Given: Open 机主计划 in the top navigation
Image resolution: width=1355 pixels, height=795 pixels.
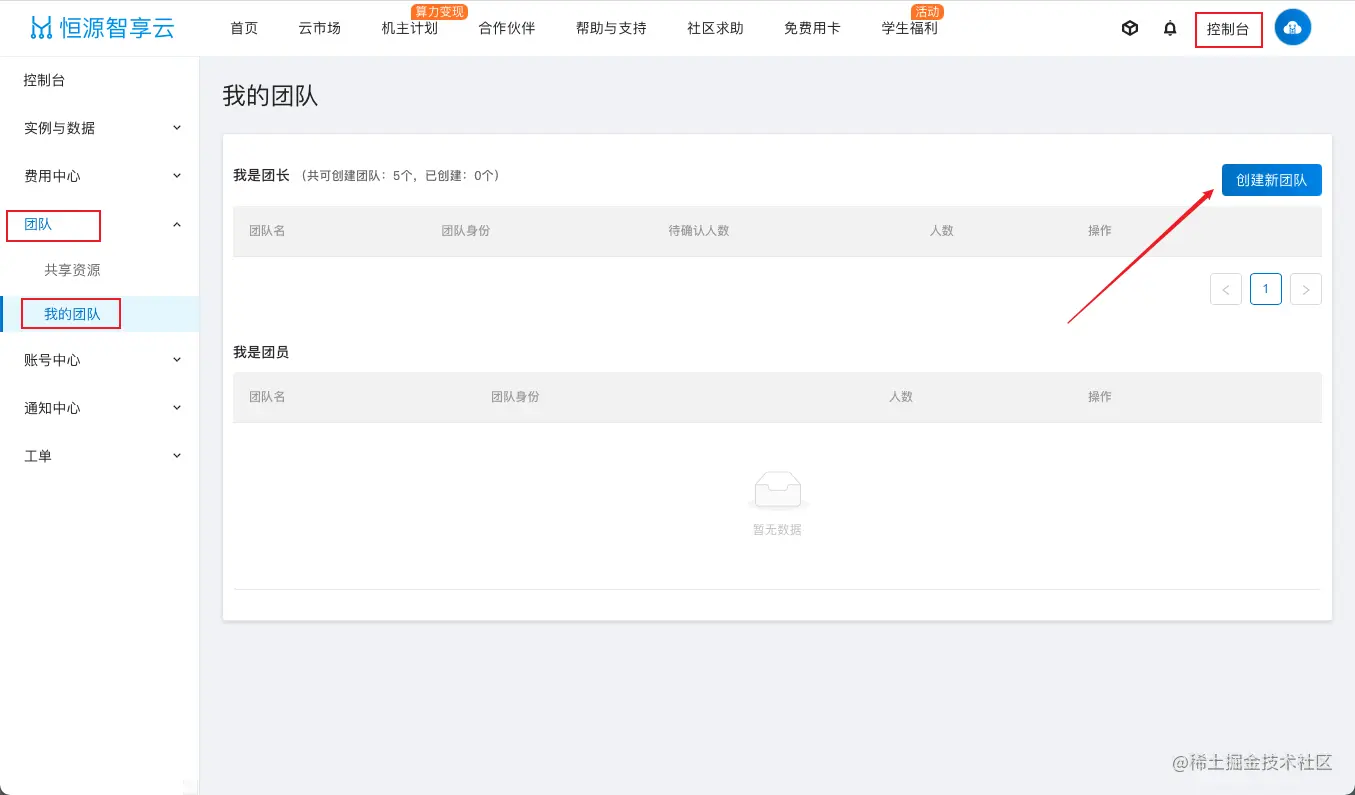Looking at the screenshot, I should (x=410, y=28).
